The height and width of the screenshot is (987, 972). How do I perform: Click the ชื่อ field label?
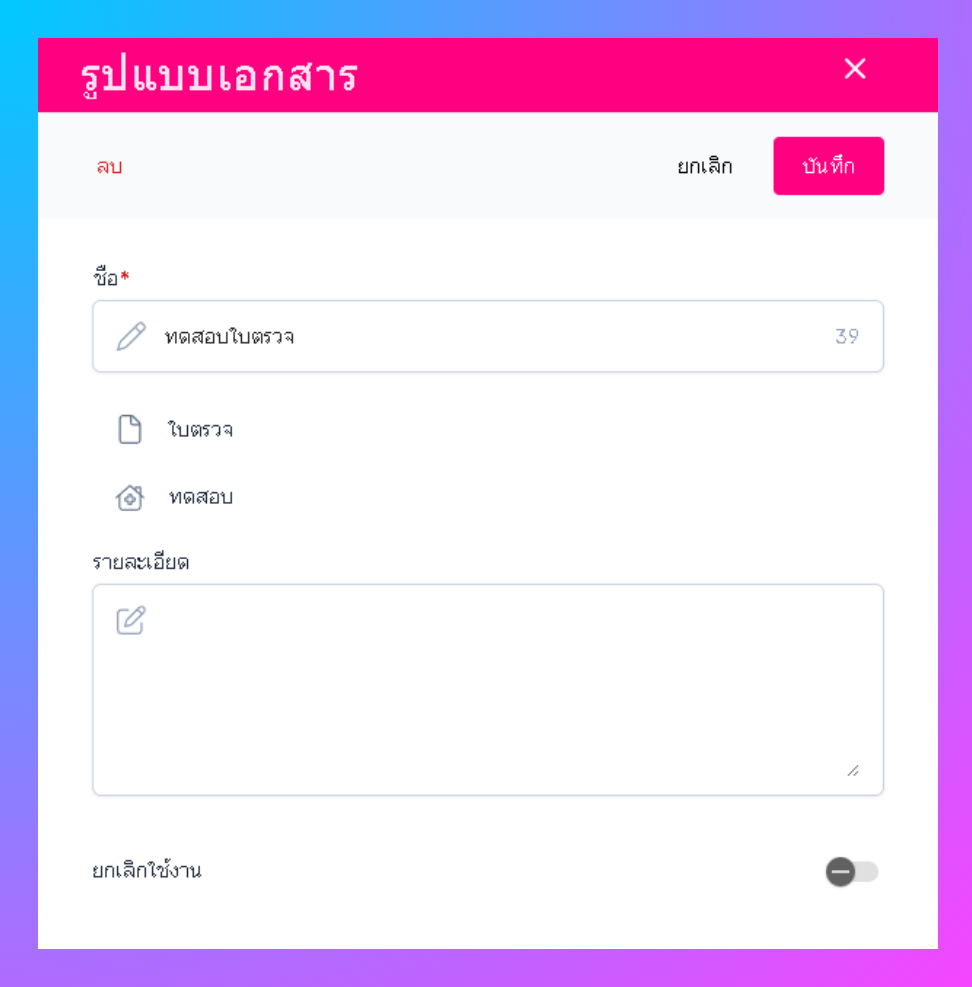(106, 276)
